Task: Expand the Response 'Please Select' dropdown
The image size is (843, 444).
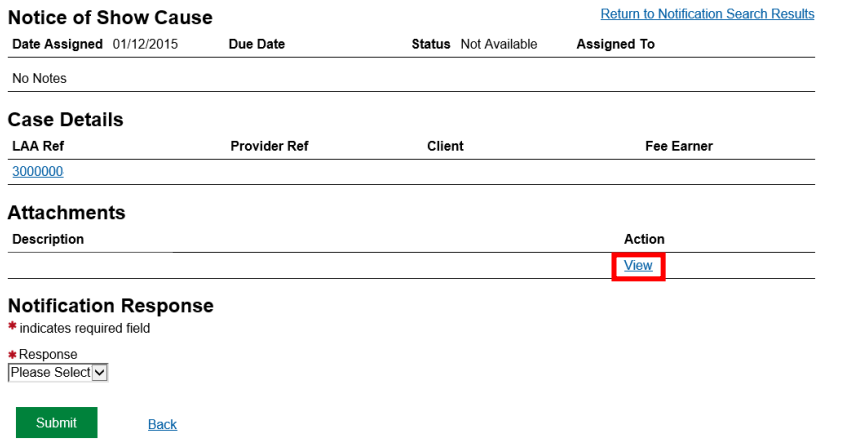Action: tap(57, 372)
